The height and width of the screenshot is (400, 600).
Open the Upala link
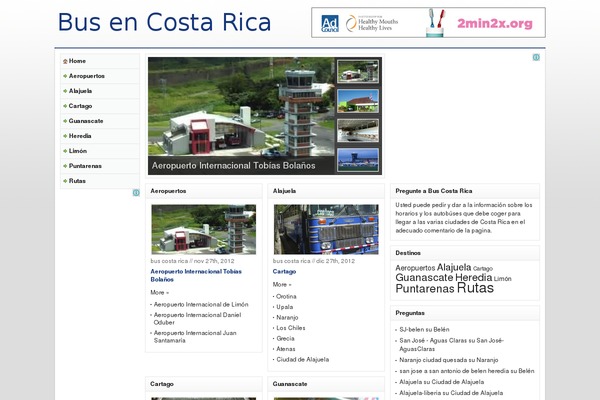[x=285, y=307]
